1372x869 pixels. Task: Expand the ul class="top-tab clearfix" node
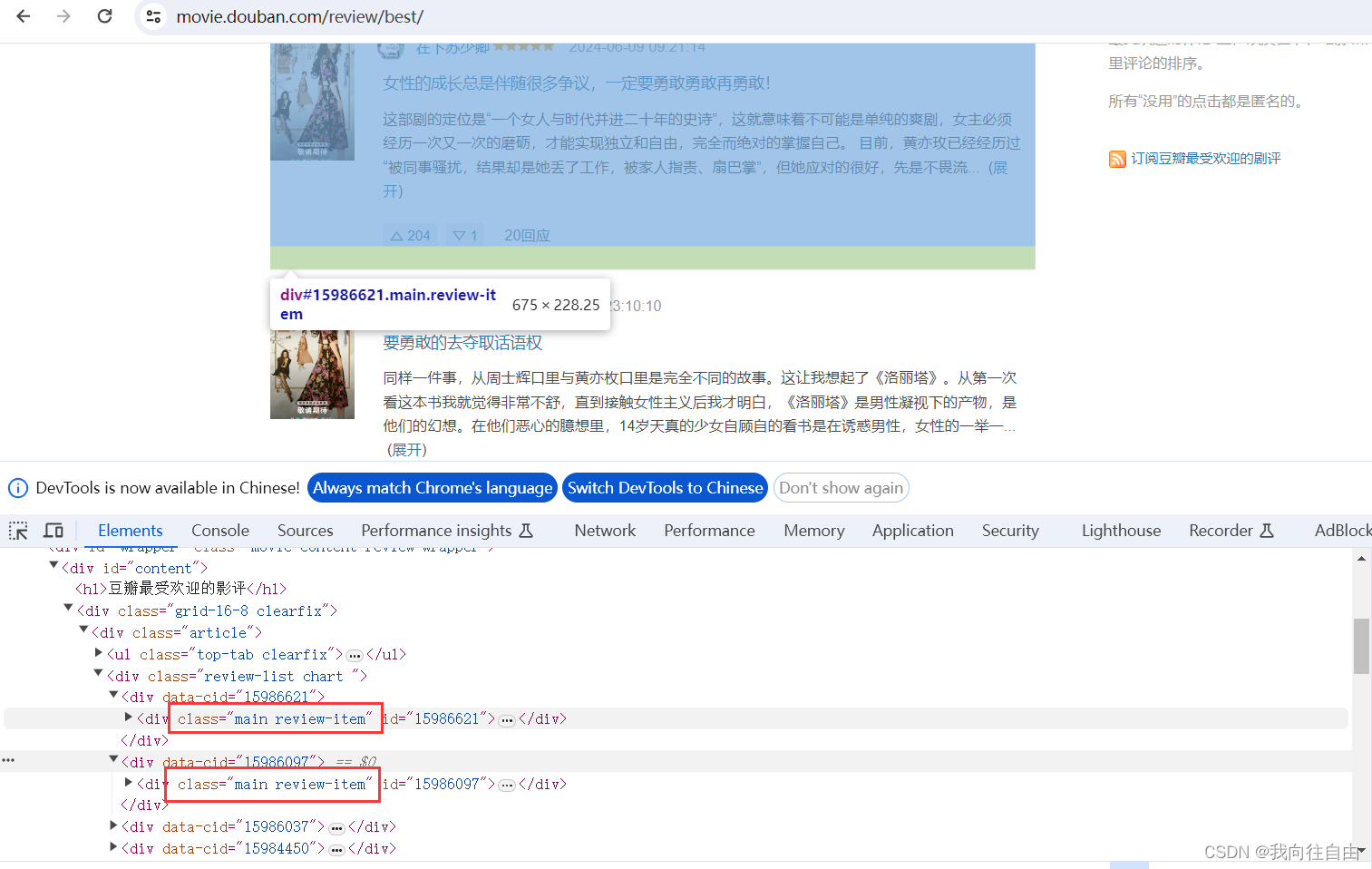[x=99, y=653]
